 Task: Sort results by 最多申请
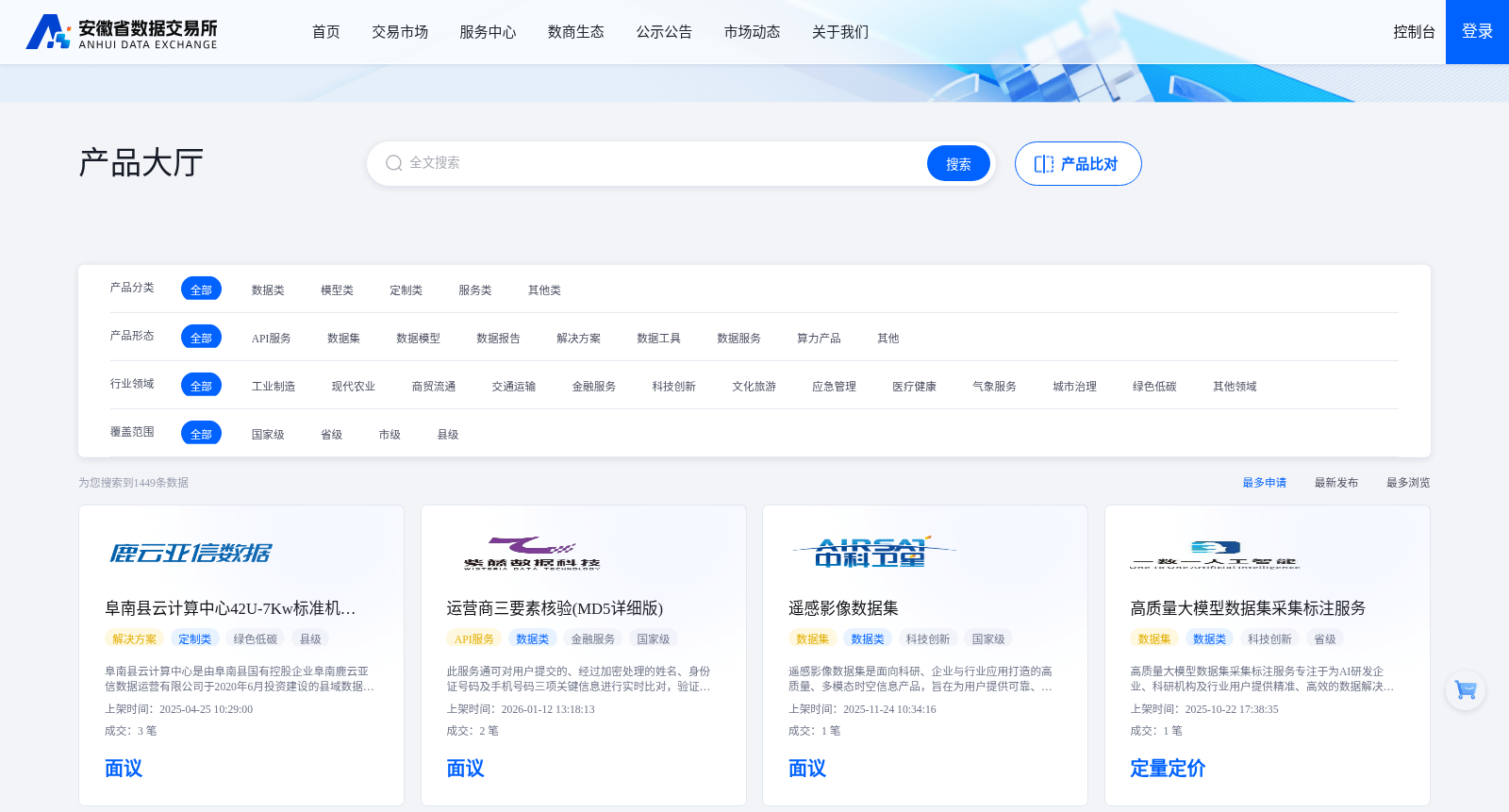[1265, 483]
